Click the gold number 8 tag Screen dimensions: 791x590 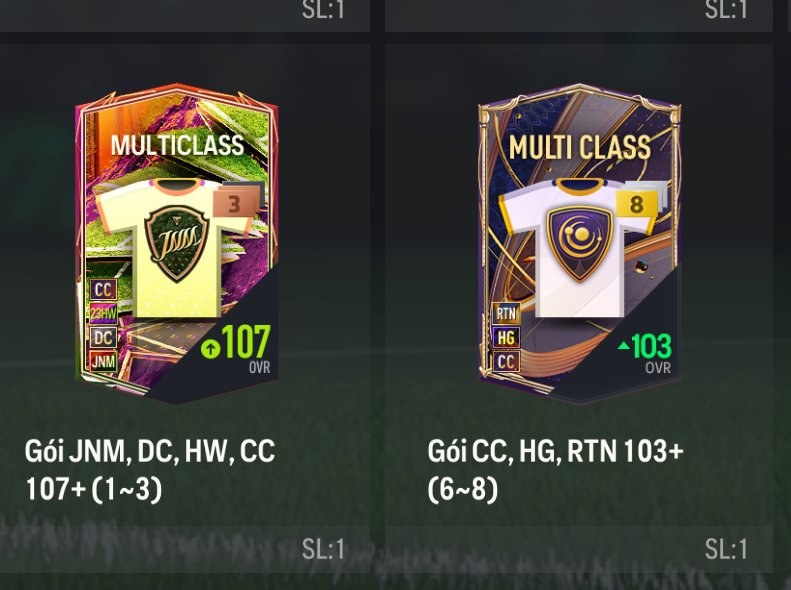tap(637, 204)
